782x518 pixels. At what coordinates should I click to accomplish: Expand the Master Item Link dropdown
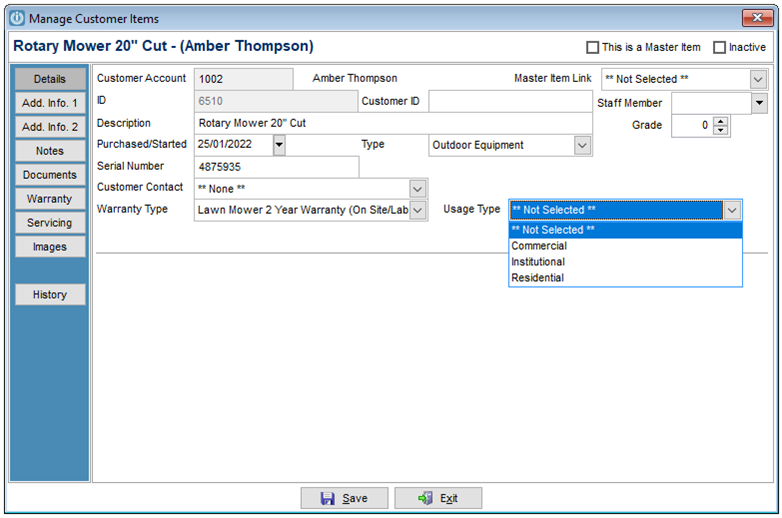(758, 79)
